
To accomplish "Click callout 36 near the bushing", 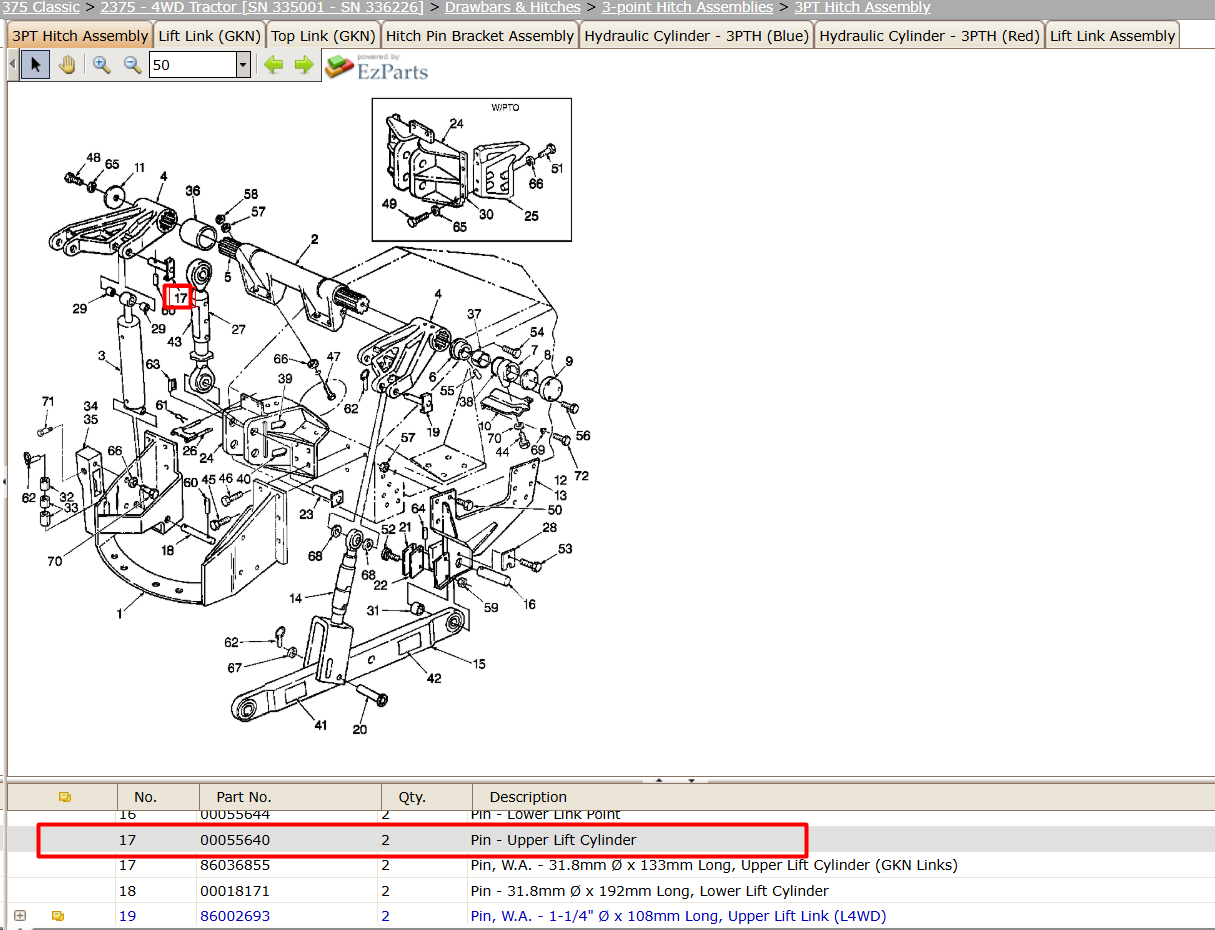I will pos(193,191).
